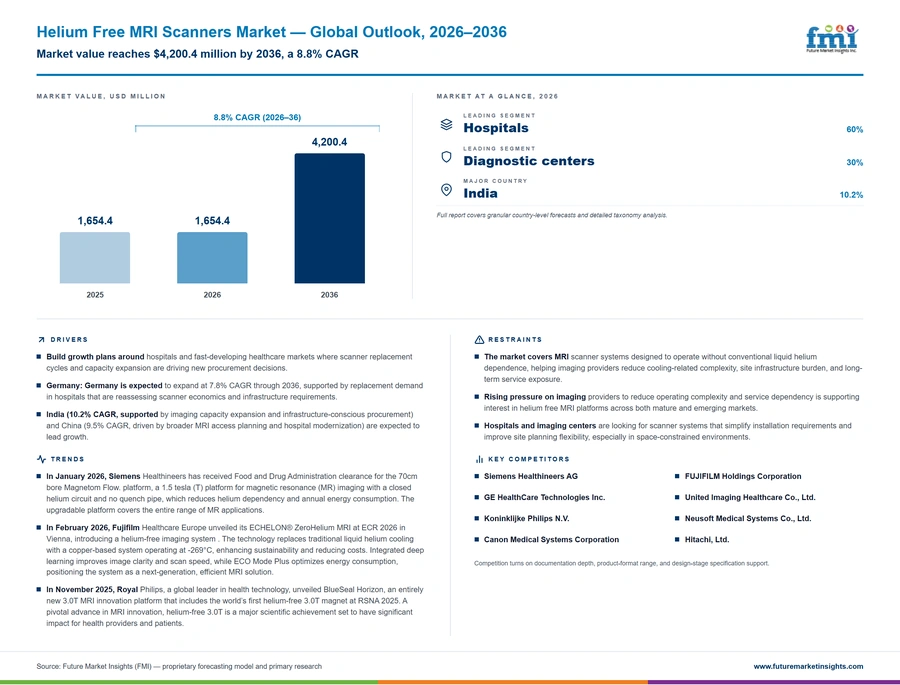Select the 2025 light blue bar
900x685 pixels.
coord(95,258)
